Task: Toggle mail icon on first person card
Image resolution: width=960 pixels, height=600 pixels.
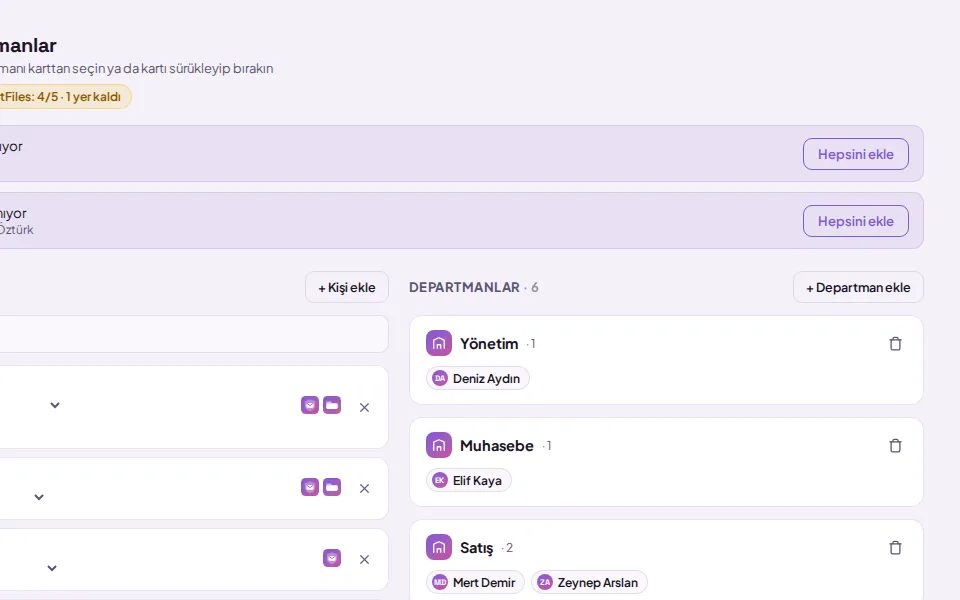Action: (310, 405)
